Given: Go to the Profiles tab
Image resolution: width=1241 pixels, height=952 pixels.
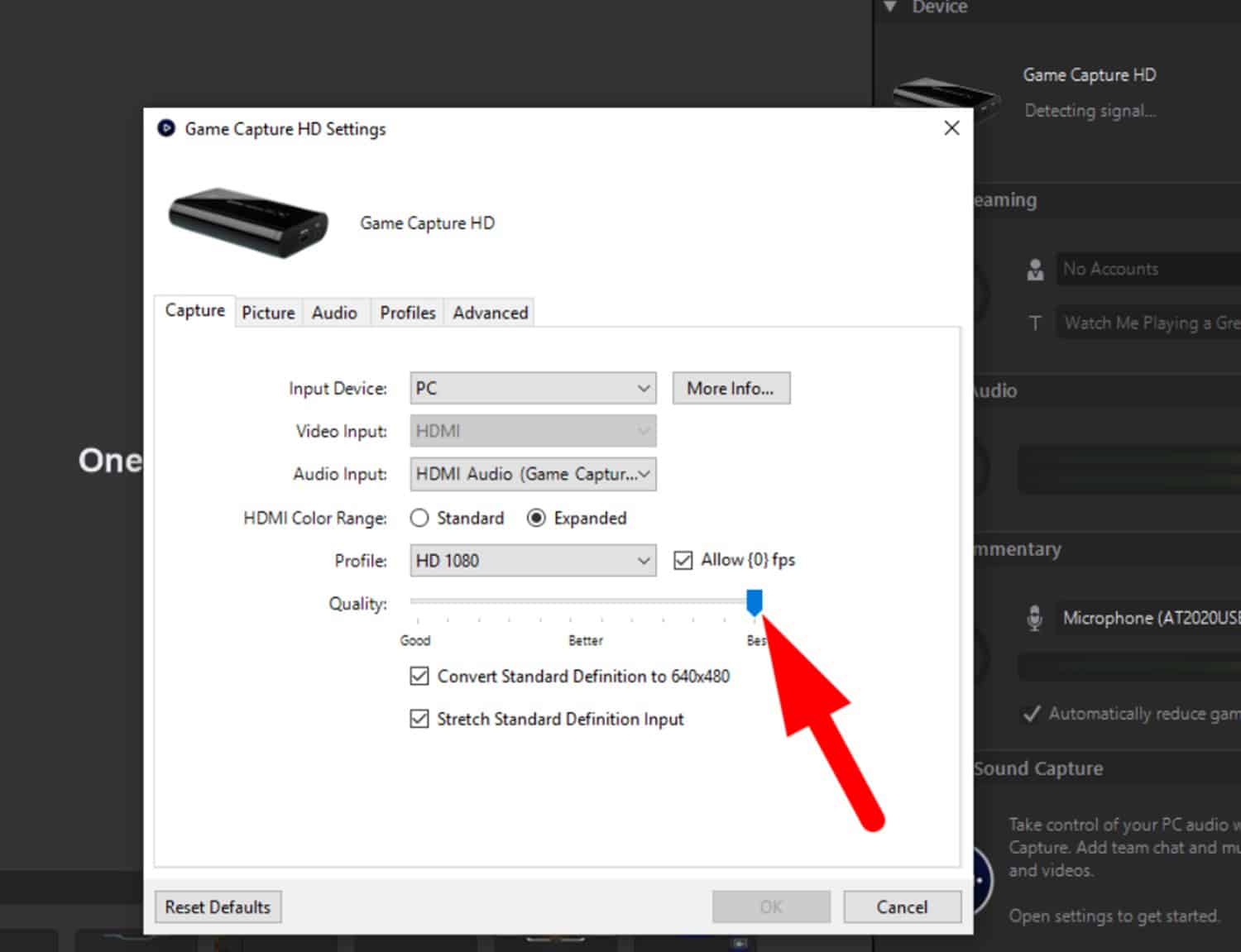Looking at the screenshot, I should click(x=407, y=313).
